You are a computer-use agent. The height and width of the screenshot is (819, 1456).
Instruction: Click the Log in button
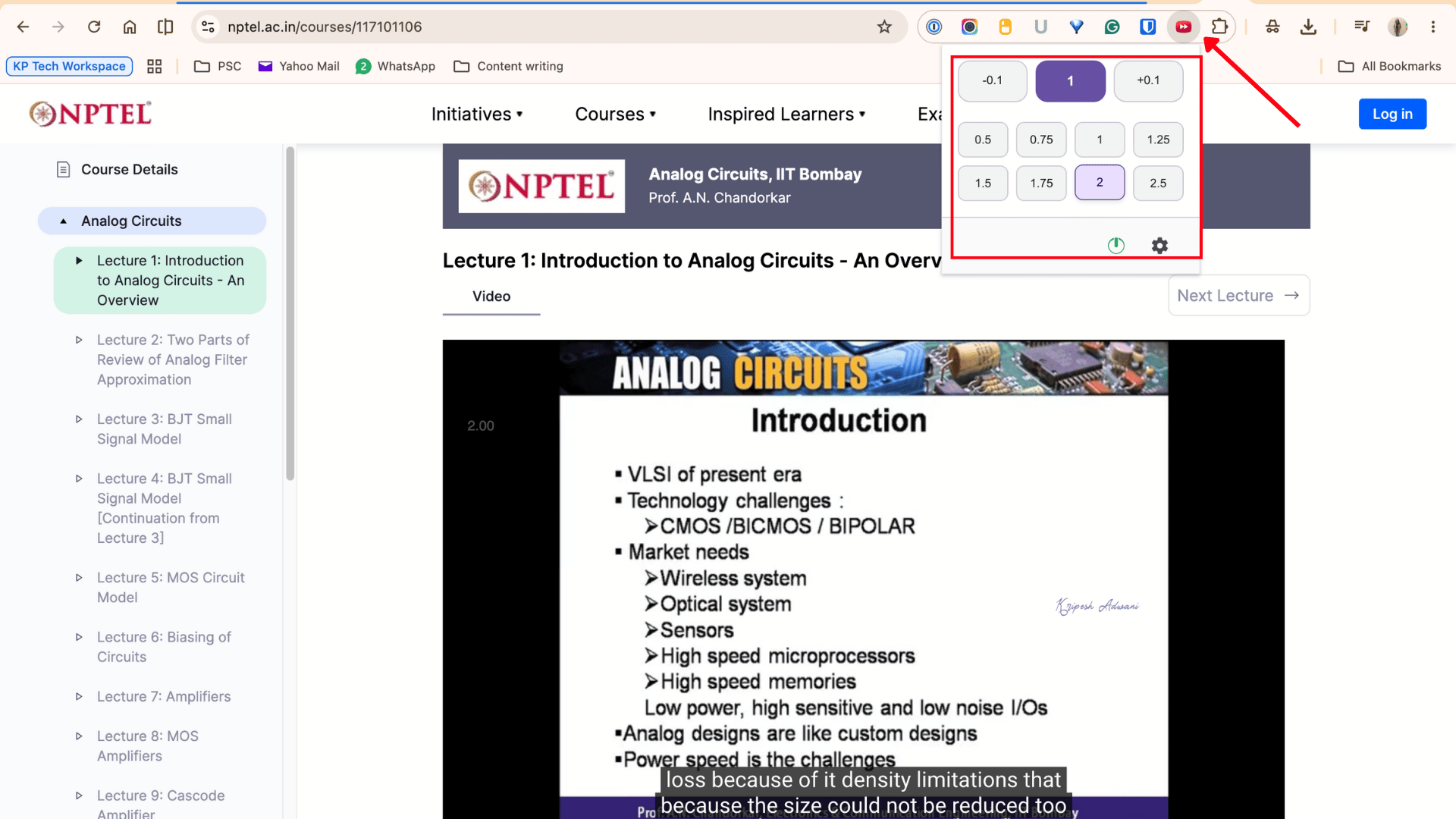tap(1392, 114)
